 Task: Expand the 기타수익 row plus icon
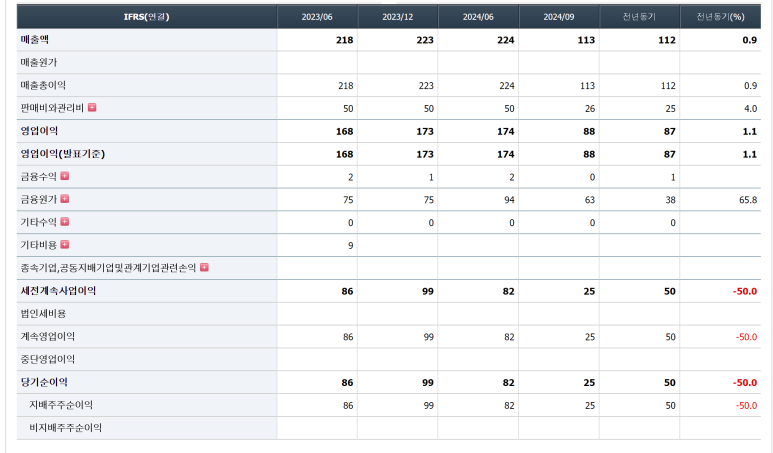[65, 222]
